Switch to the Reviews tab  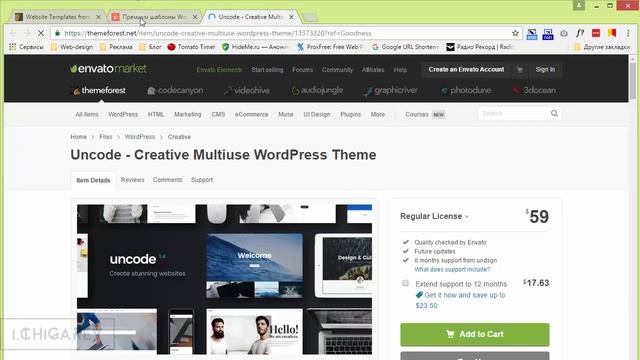132,180
